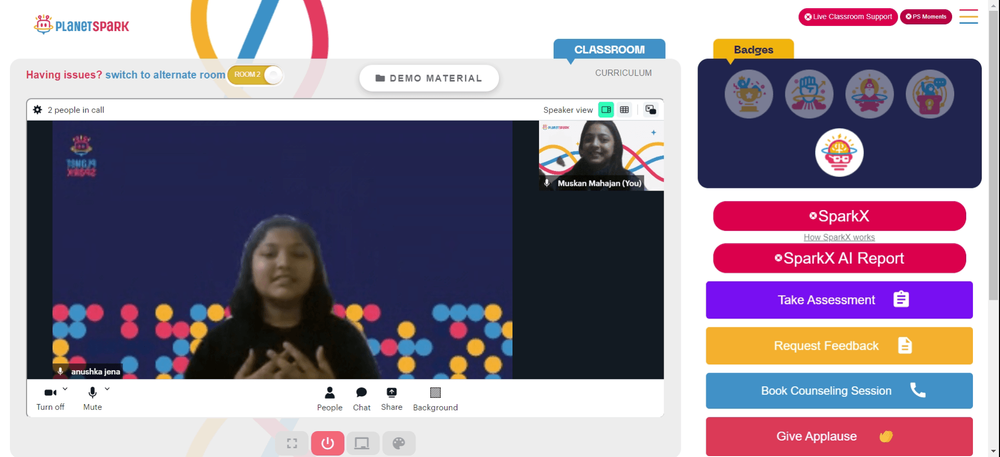Click Request Feedback button

(x=839, y=345)
